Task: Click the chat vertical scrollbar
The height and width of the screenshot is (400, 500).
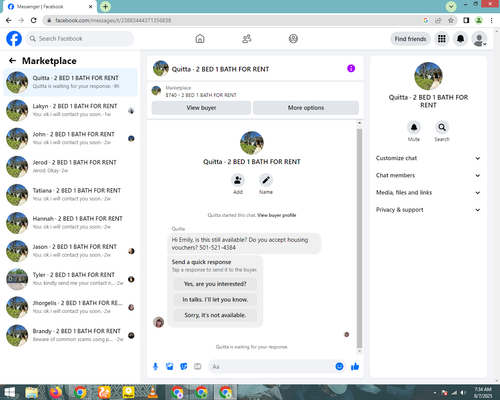Action: pos(359,238)
